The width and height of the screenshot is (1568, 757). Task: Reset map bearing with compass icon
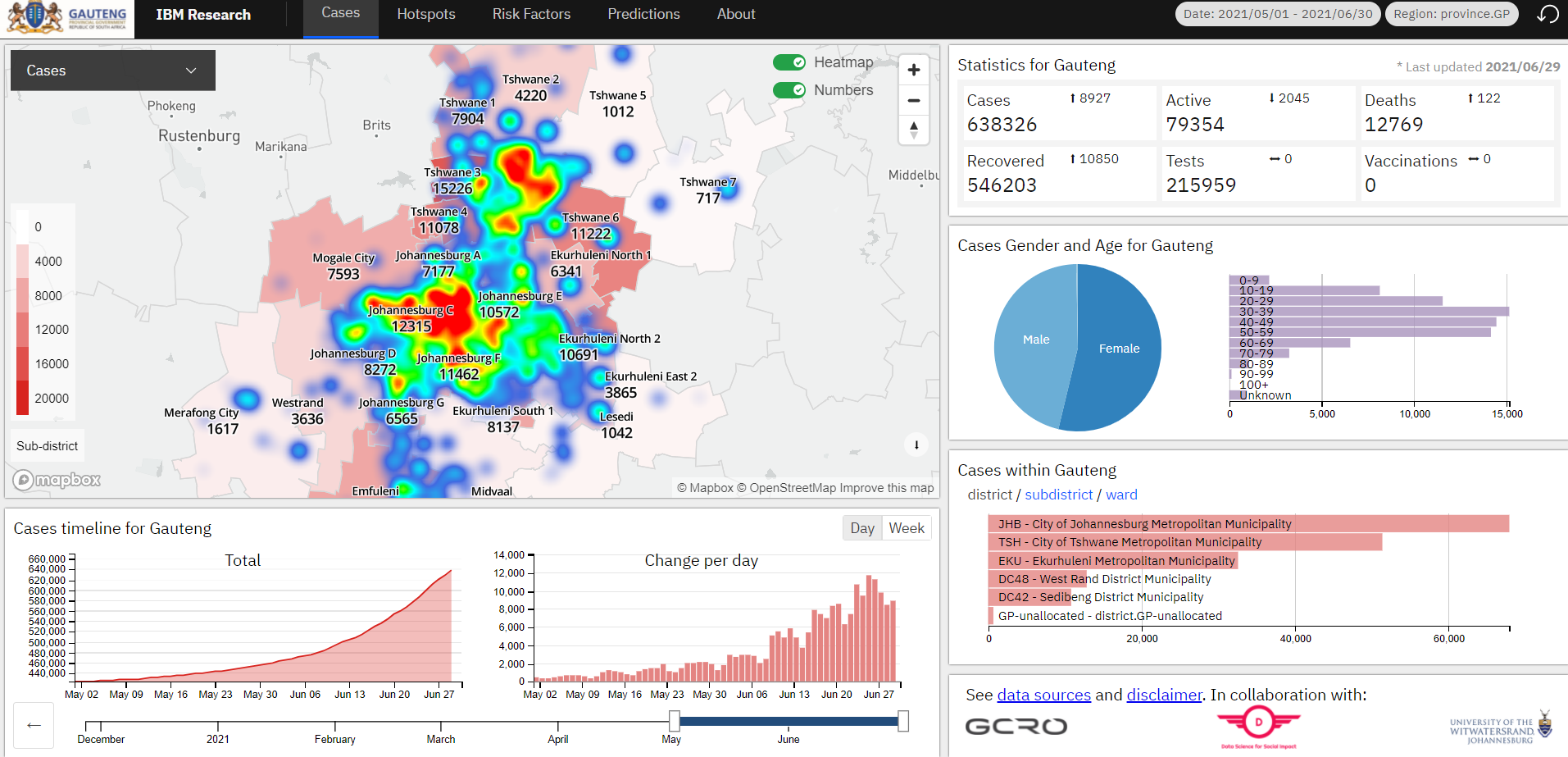[x=914, y=130]
